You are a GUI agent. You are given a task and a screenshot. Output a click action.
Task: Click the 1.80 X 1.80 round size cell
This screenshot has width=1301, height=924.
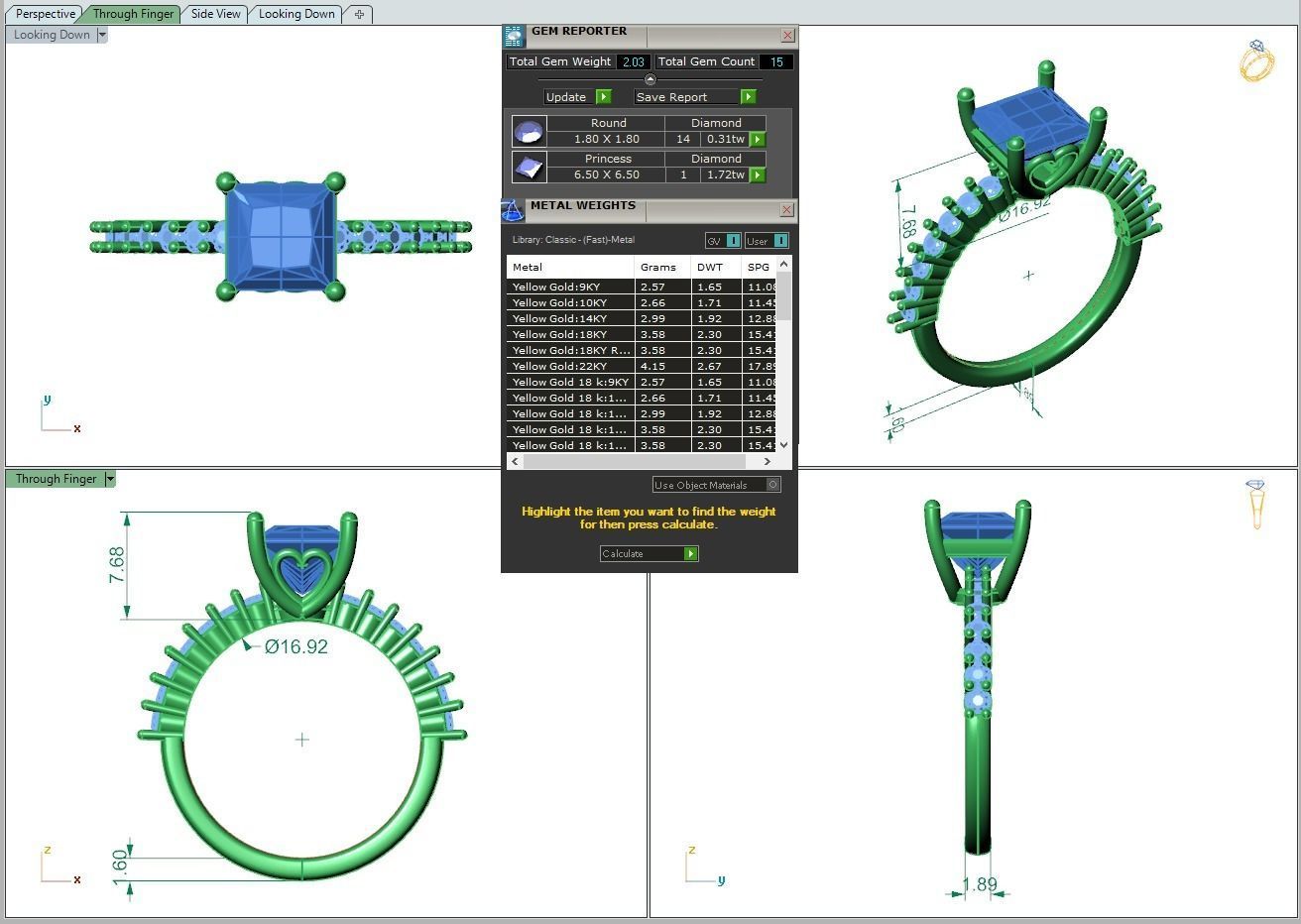tap(606, 139)
